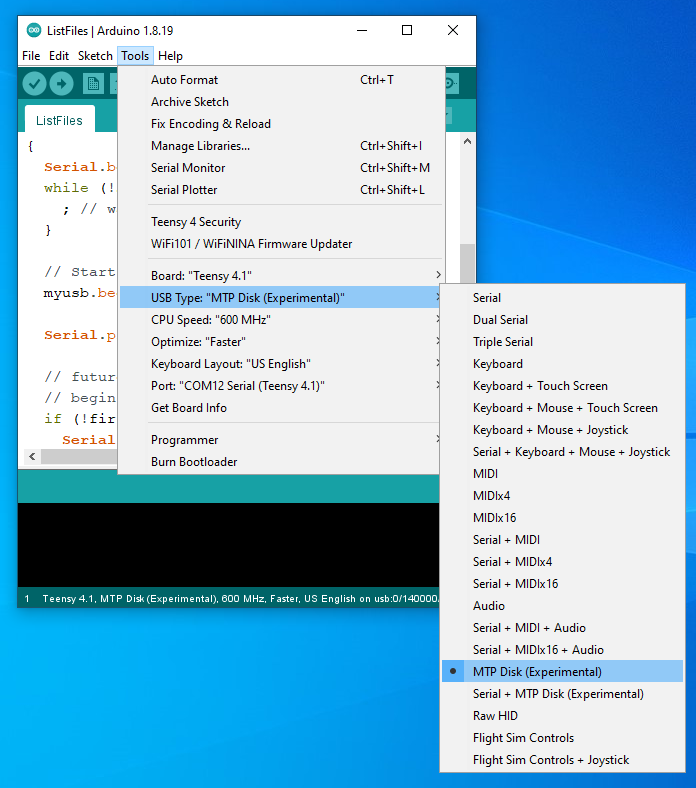Screen dimensions: 696x788
Task: Choose Serial + MIDIx16 + Audio option
Action: click(562, 650)
